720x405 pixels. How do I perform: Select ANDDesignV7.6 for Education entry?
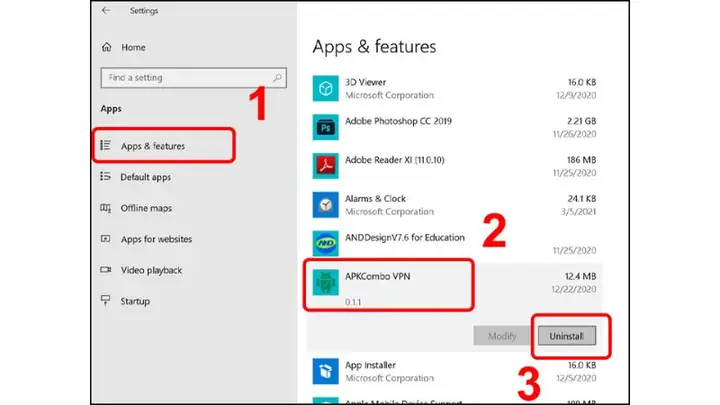point(454,243)
